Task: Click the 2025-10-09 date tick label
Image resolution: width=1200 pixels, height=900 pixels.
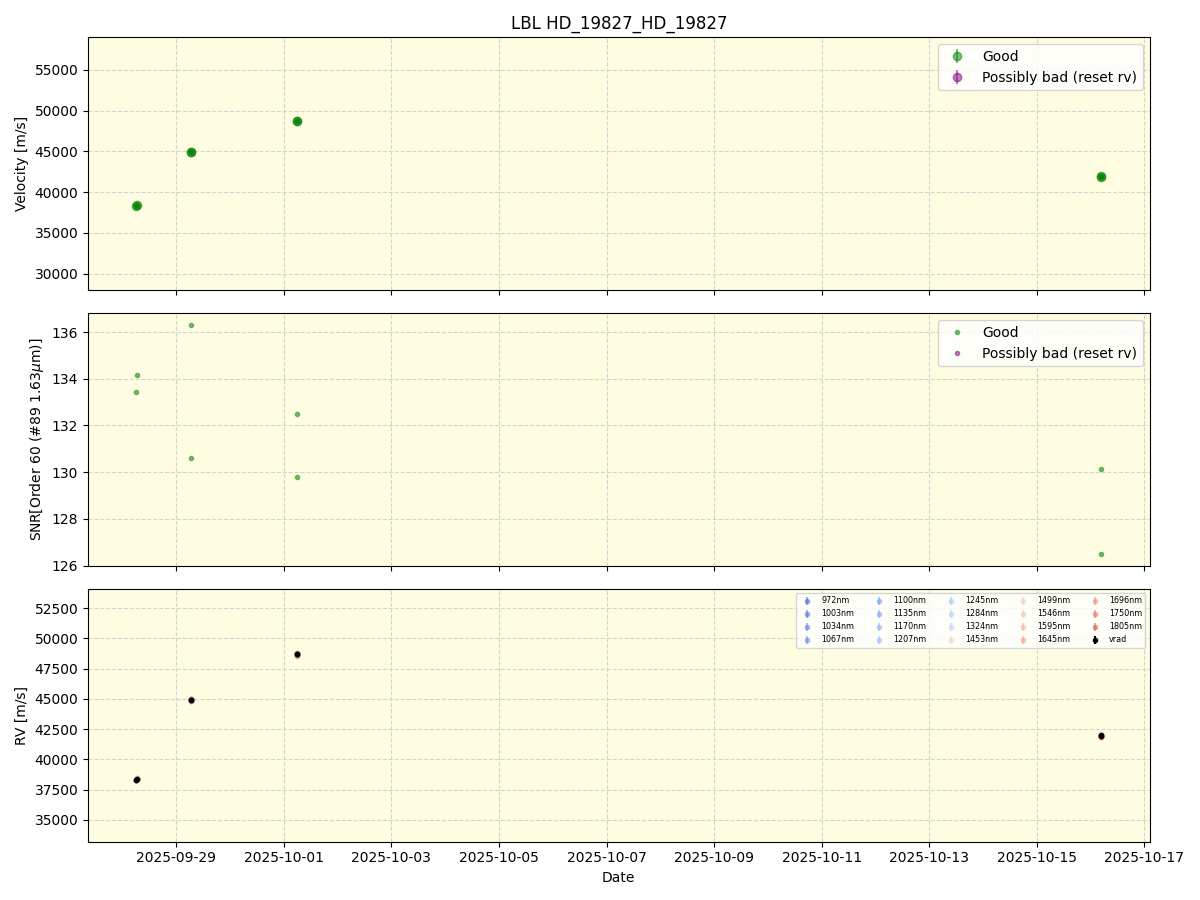Action: (714, 857)
